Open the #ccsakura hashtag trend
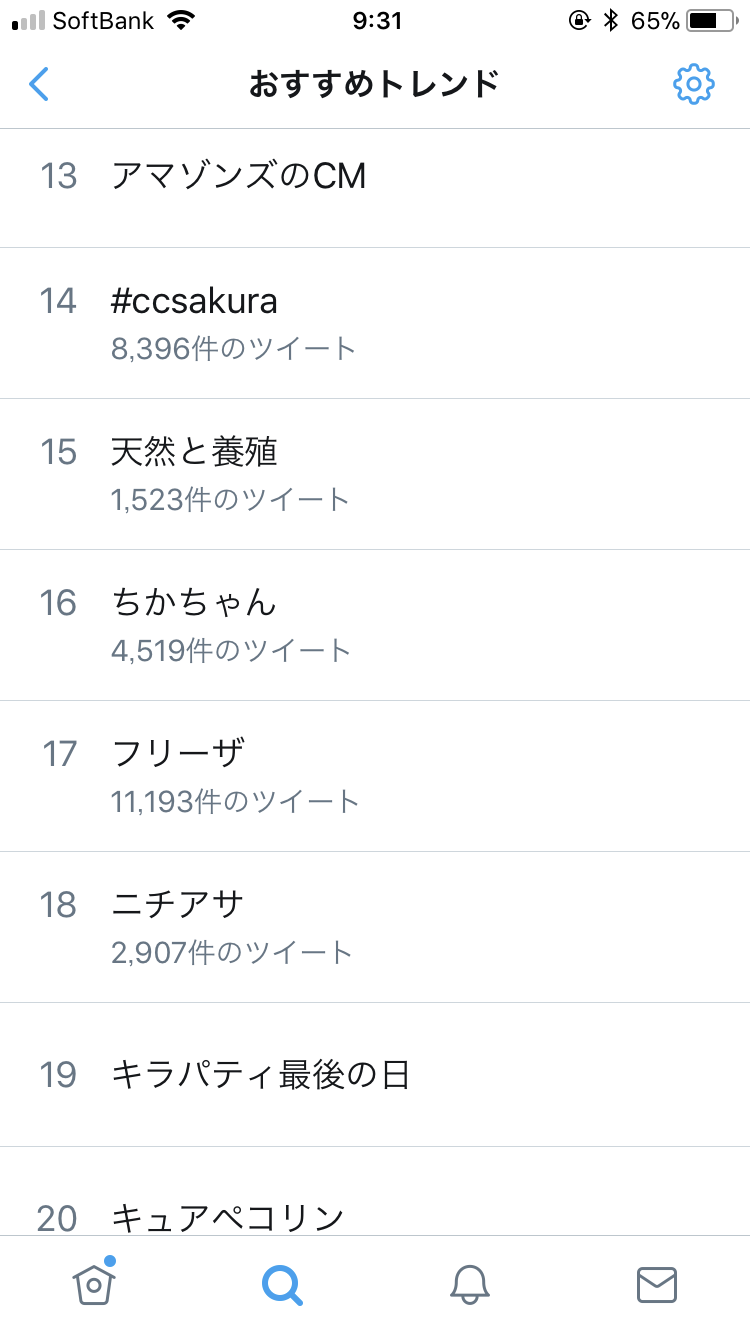This screenshot has height=1334, width=750. [194, 301]
